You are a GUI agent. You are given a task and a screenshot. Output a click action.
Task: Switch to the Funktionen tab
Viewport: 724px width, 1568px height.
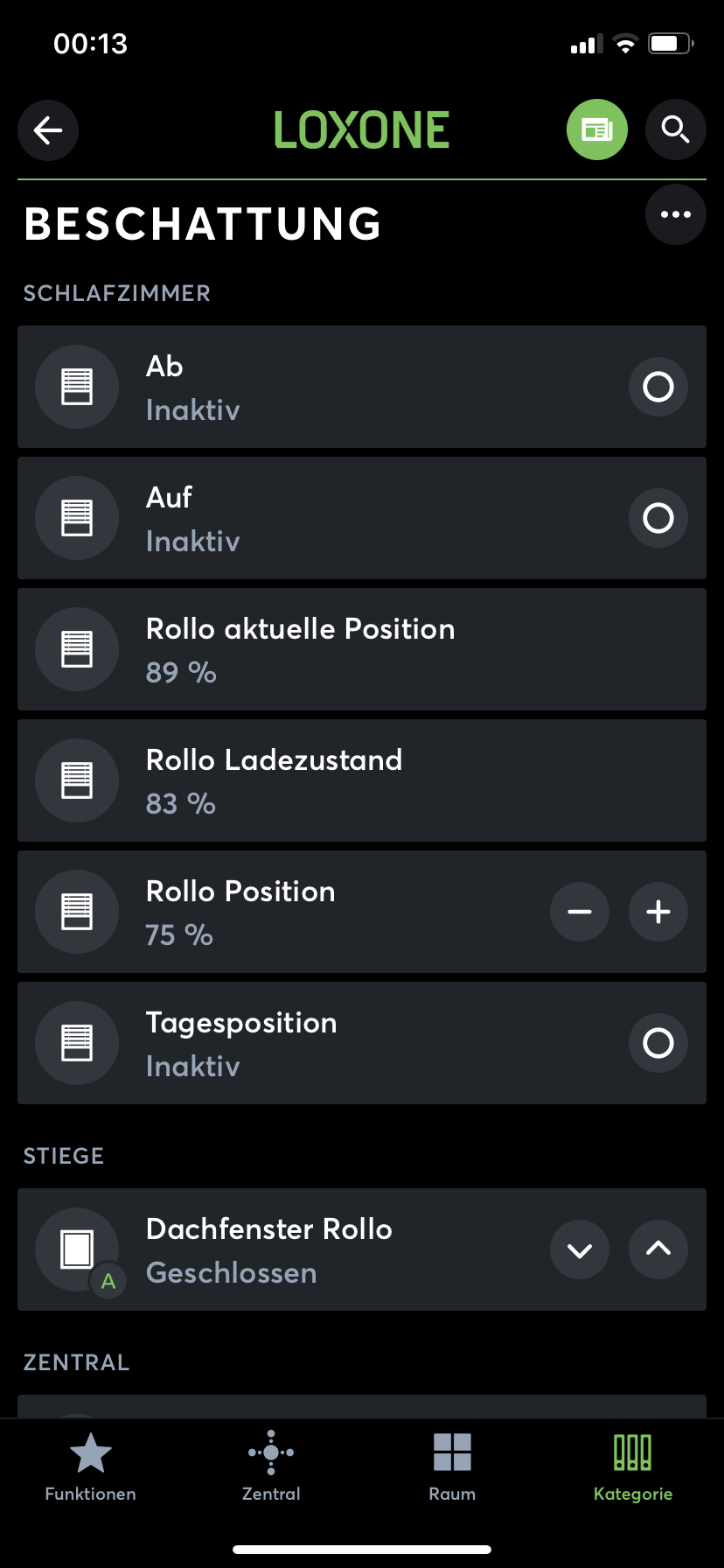tap(91, 1466)
